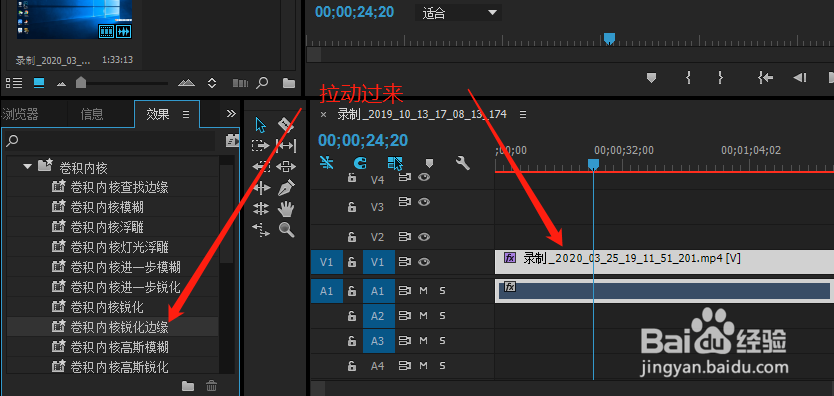Screen dimensions: 834x396
Task: Select the sequence tab 录制_2019_10_13_17_08_13_174
Action: pyautogui.click(x=422, y=114)
